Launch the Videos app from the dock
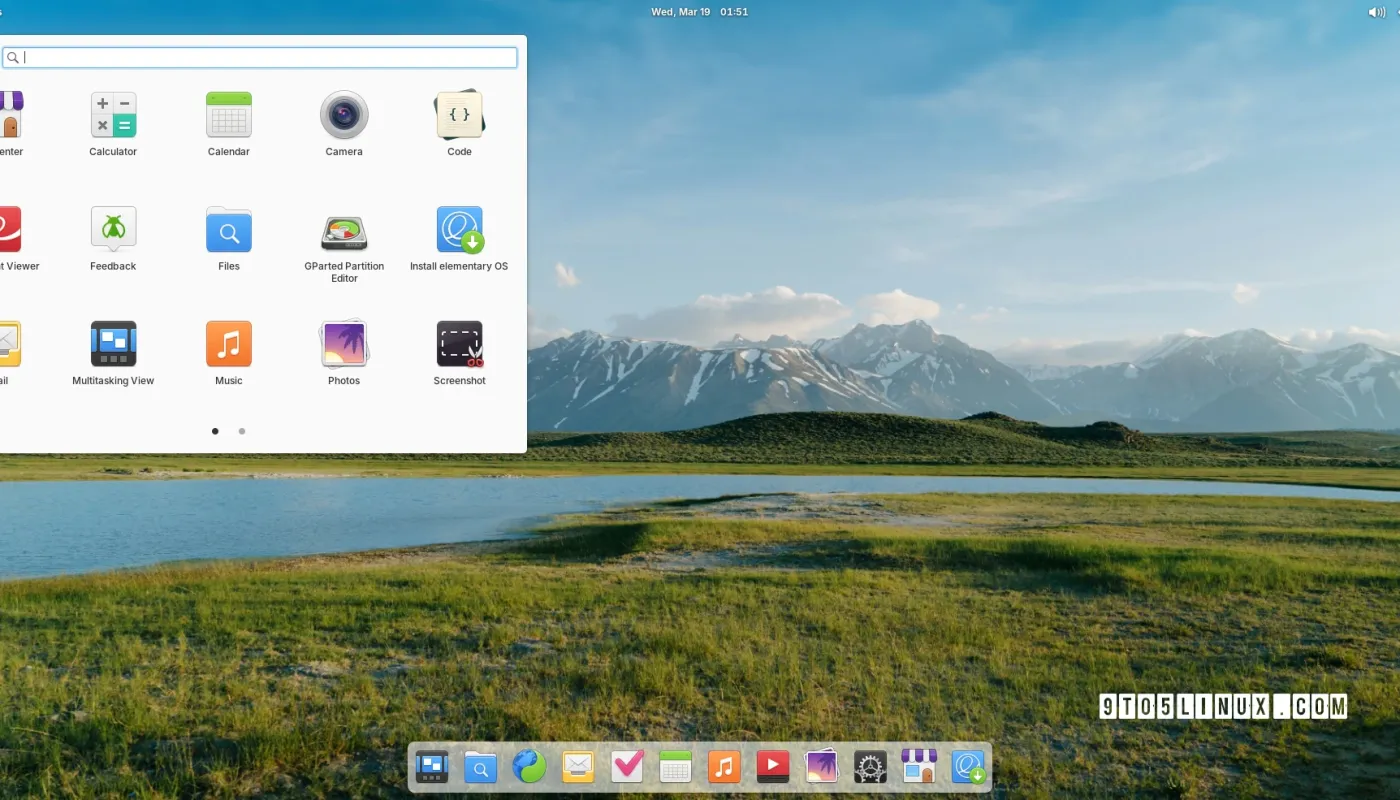The image size is (1400, 800). tap(772, 766)
